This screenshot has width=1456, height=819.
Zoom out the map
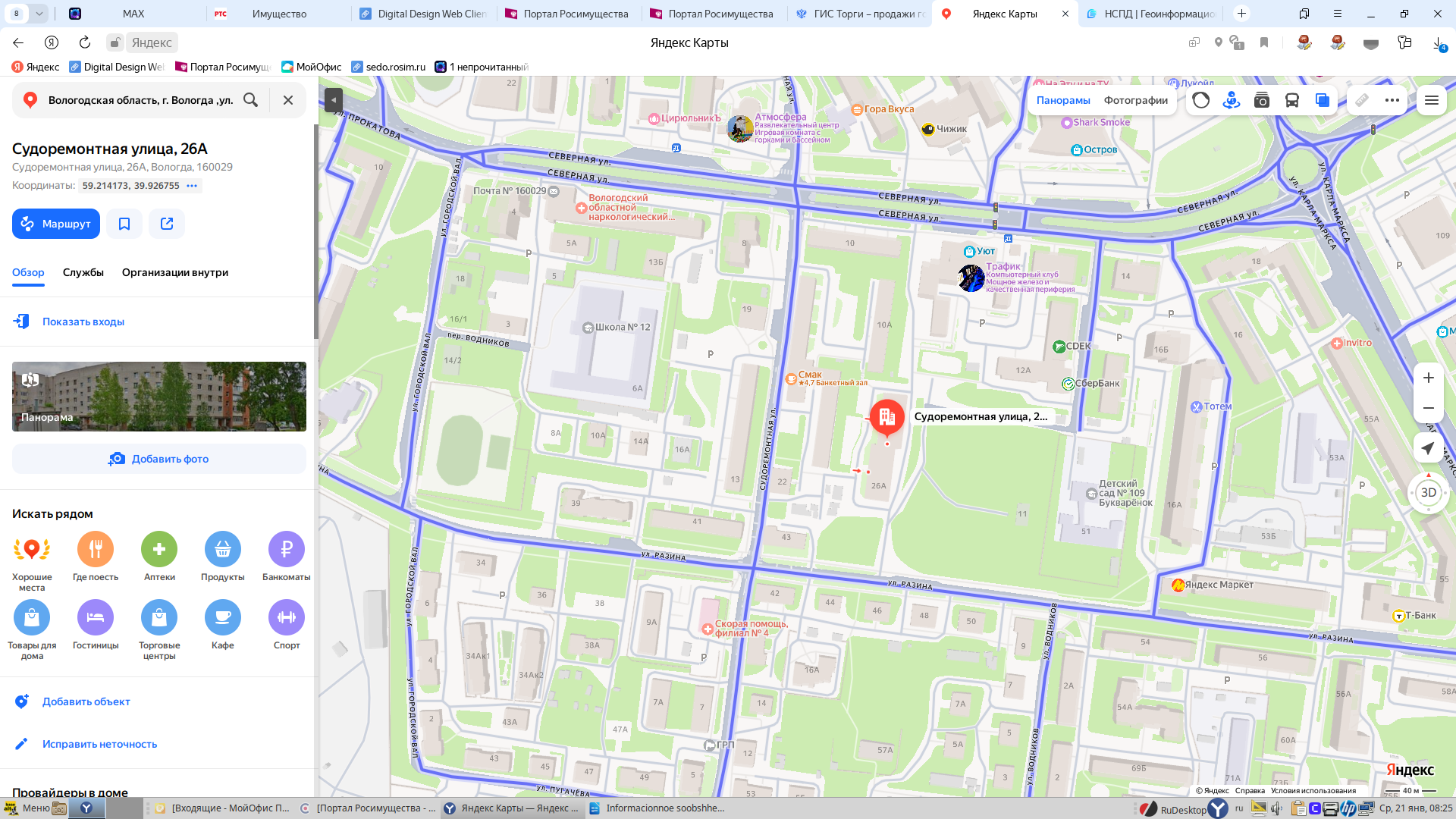(x=1428, y=408)
